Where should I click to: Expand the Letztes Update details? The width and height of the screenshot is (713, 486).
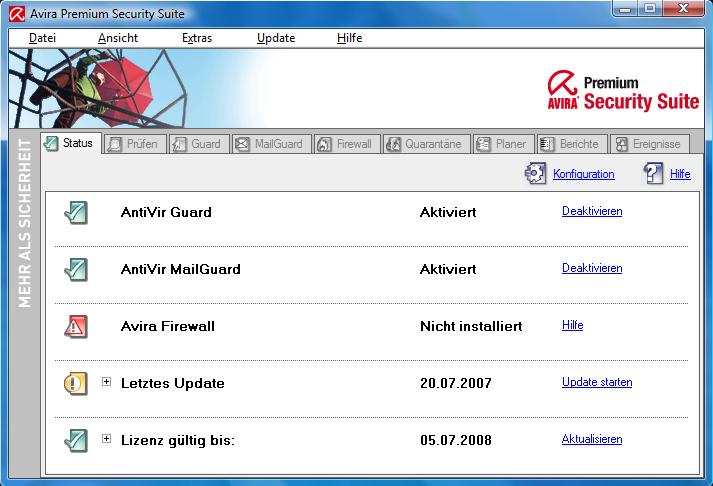[x=106, y=381]
